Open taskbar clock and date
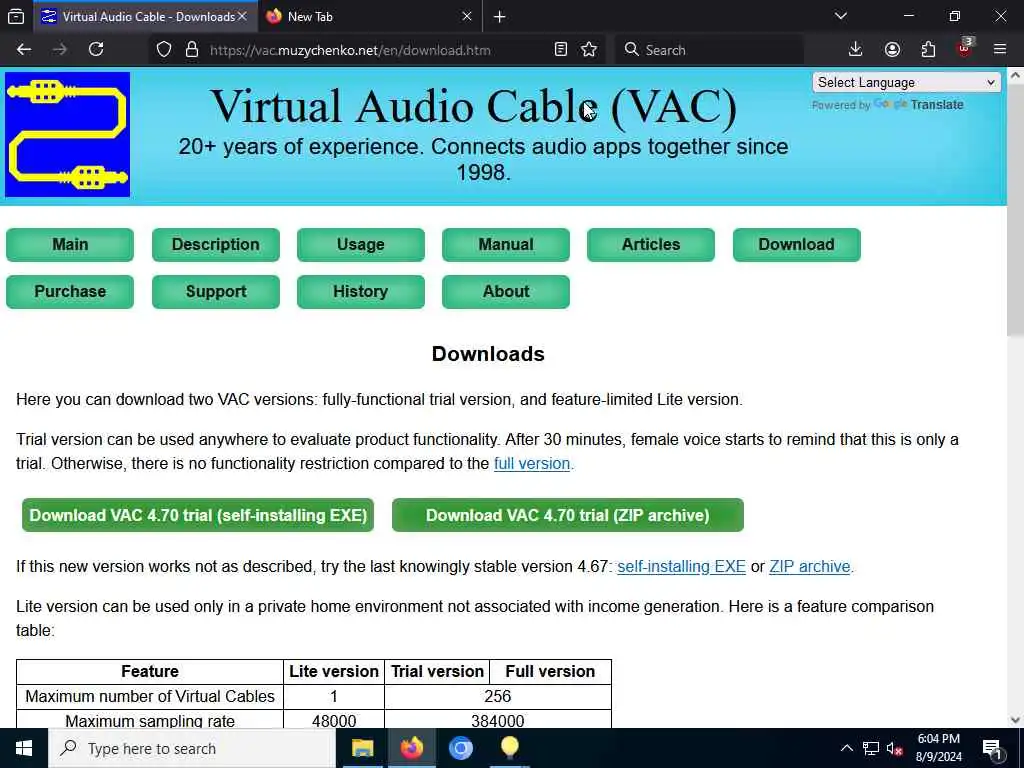The height and width of the screenshot is (768, 1024). coord(938,748)
